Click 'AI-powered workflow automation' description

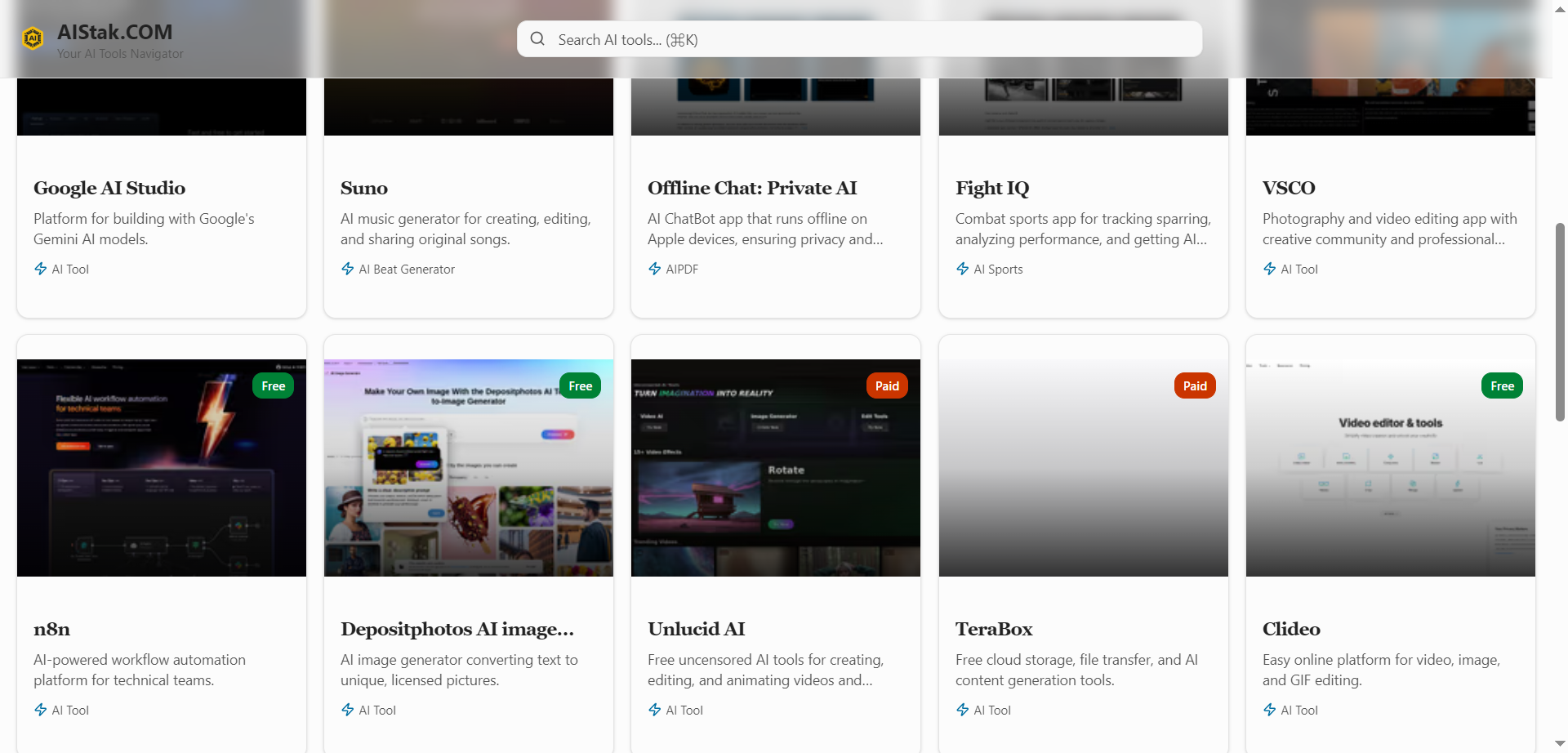point(140,670)
